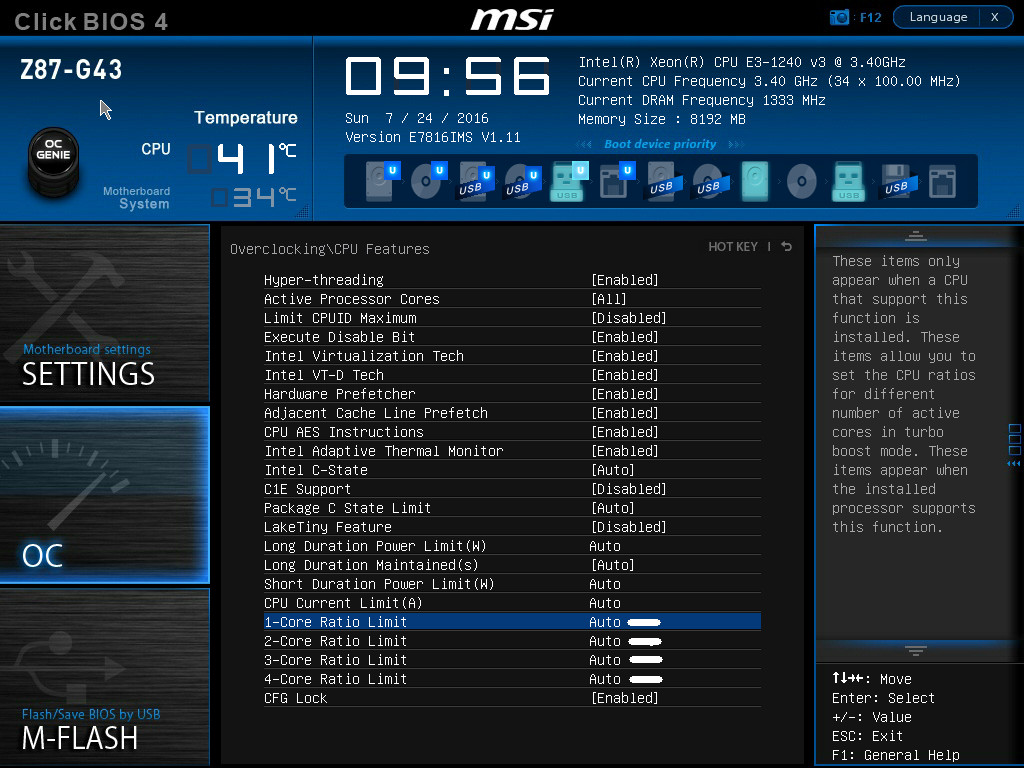
Task: Select CPU Current Limit(A) Auto field
Action: [x=605, y=603]
